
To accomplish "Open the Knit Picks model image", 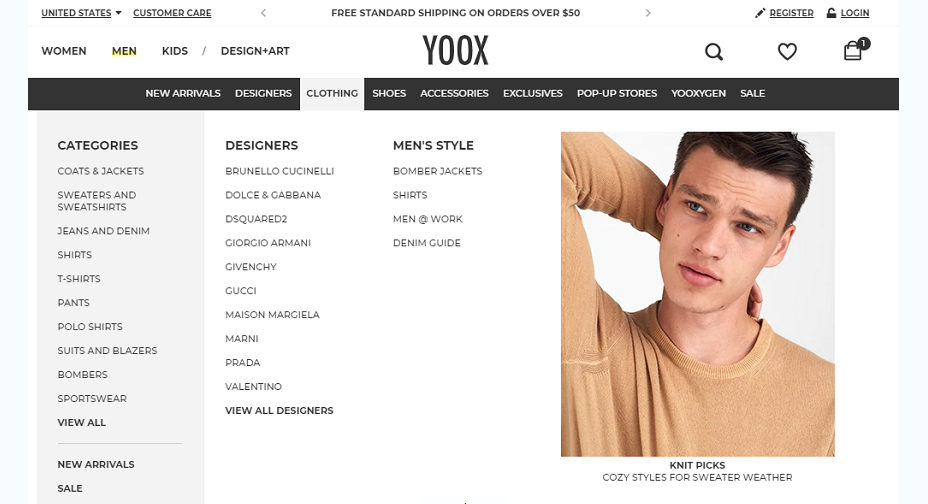I will coord(698,294).
